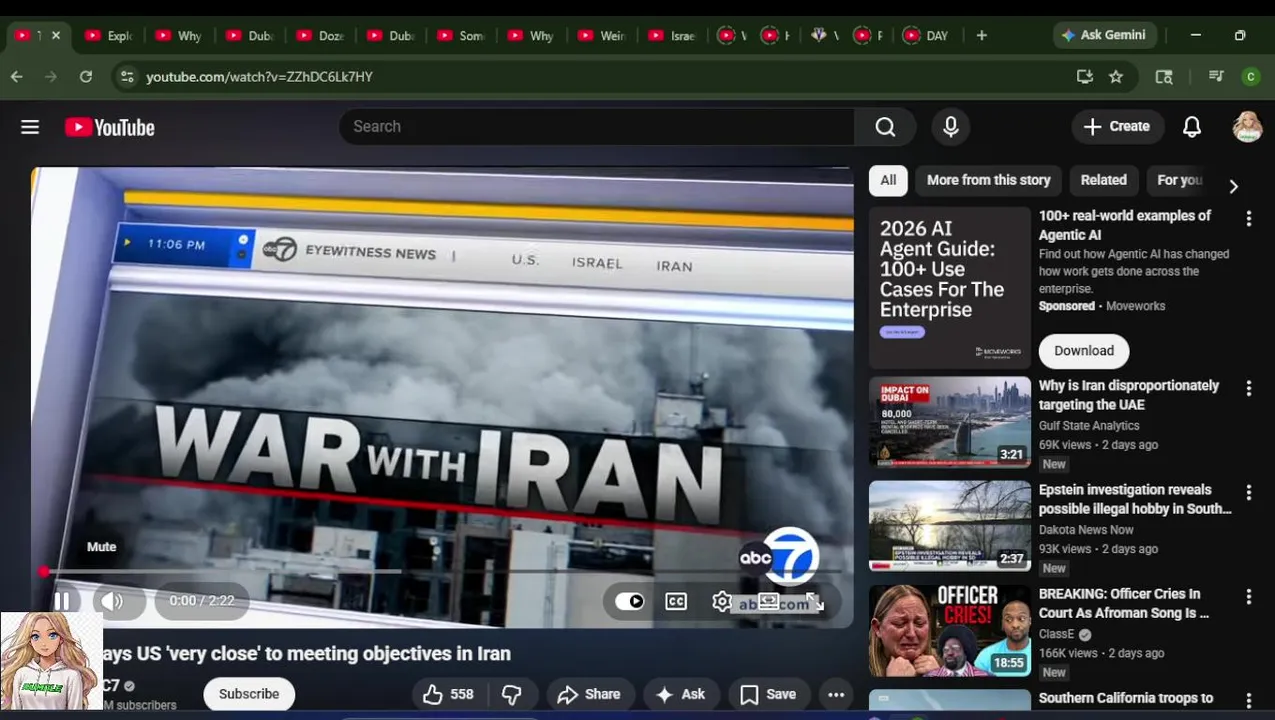Click the search magnifier button

point(885,127)
